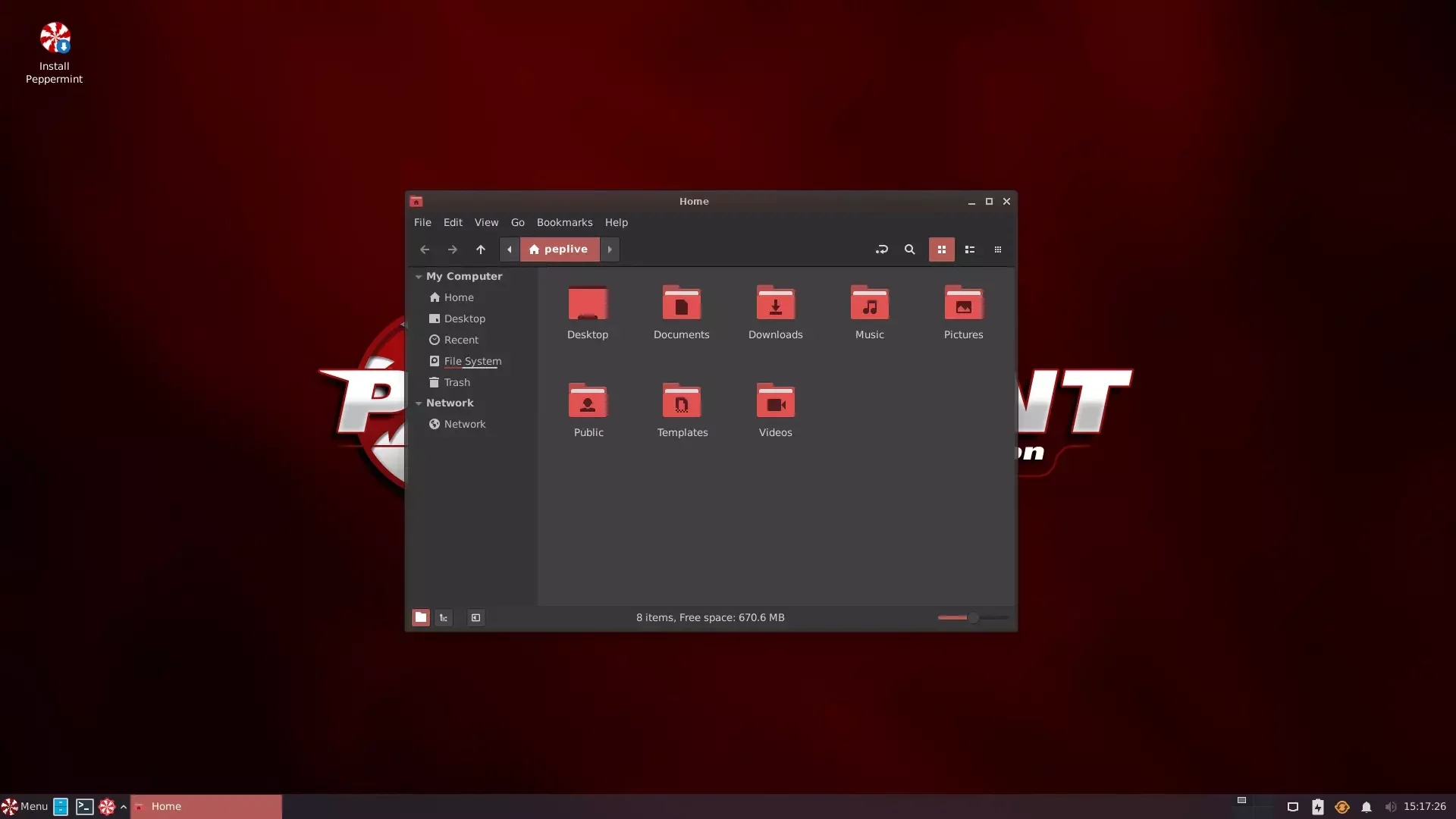Open power manager tray icon
This screenshot has height=819, width=1456.
[x=1318, y=808]
